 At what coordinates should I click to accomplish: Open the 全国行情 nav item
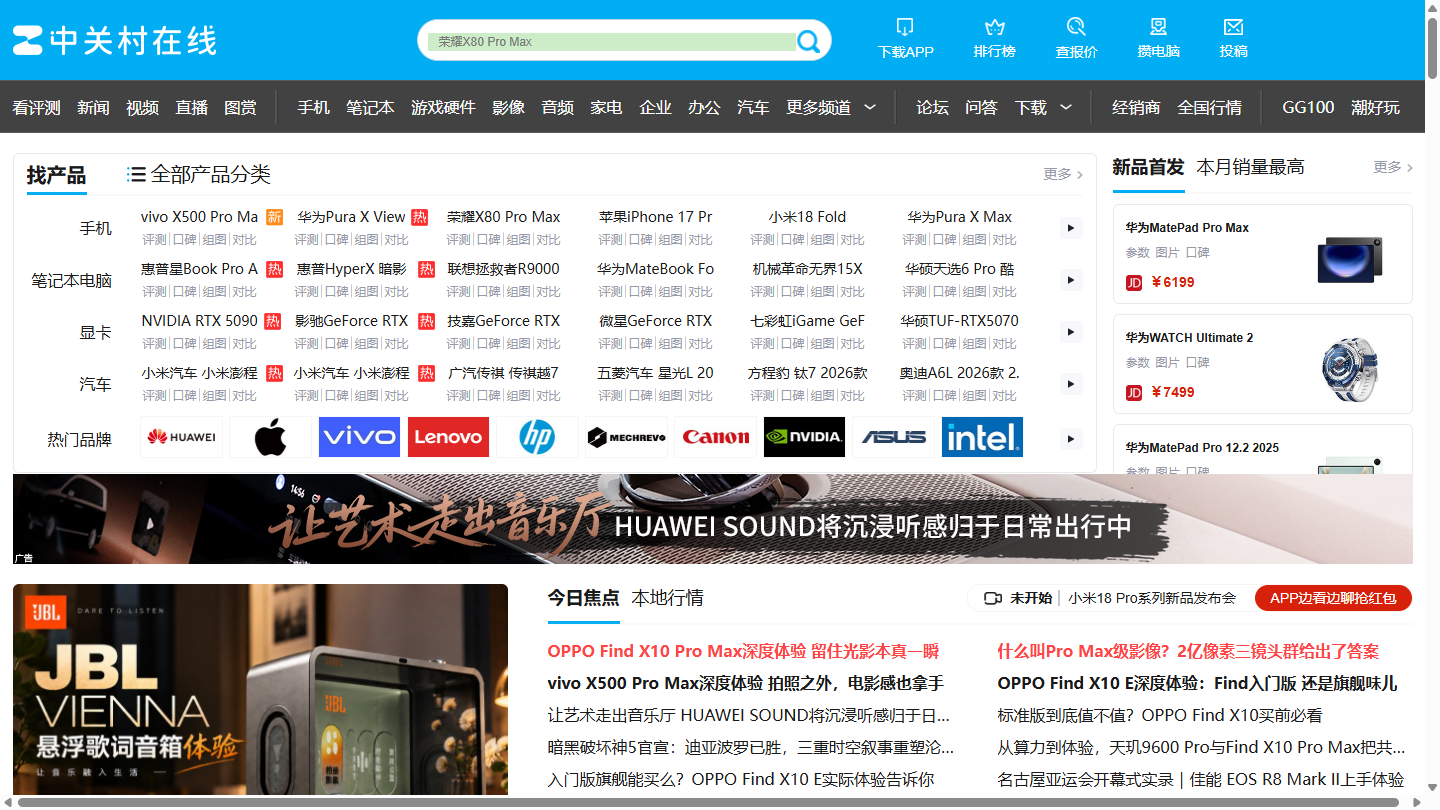[1209, 107]
